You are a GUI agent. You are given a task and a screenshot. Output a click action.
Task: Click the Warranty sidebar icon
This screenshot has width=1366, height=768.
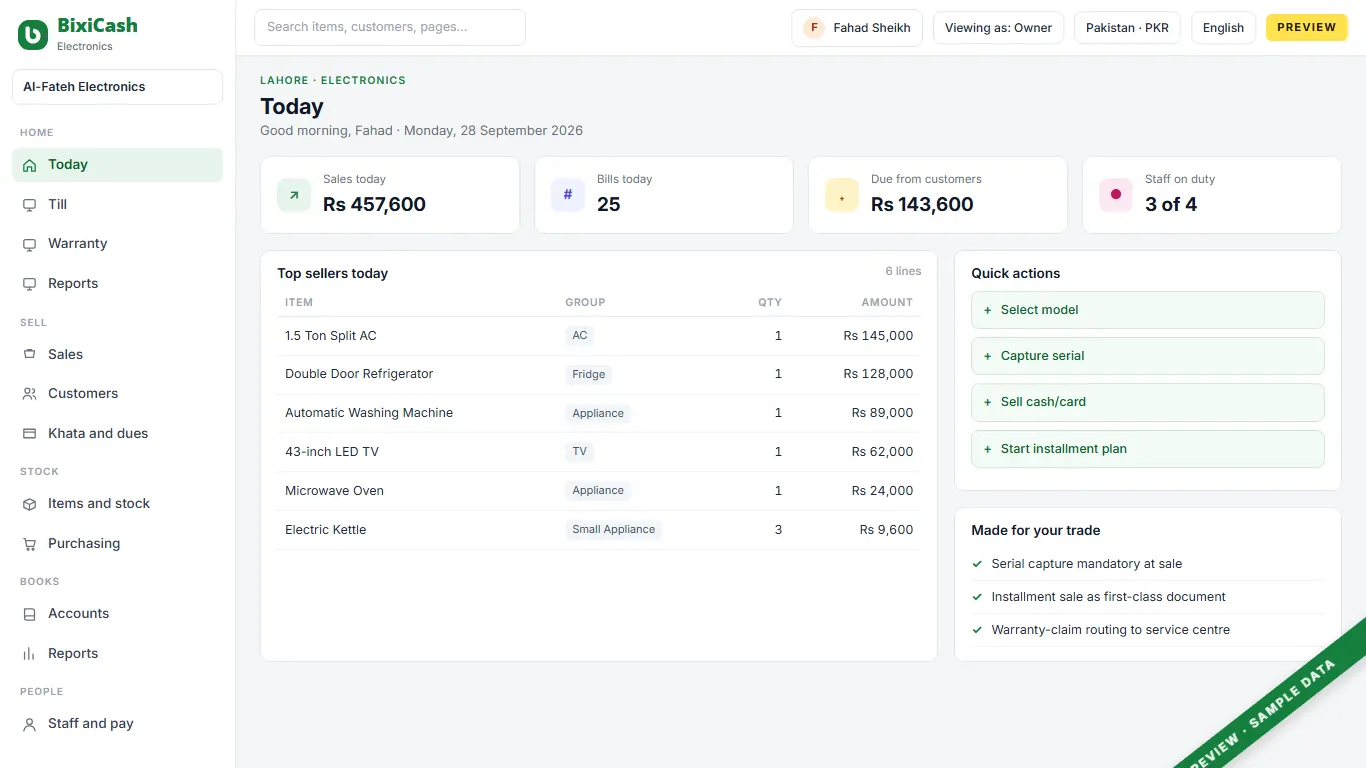29,244
